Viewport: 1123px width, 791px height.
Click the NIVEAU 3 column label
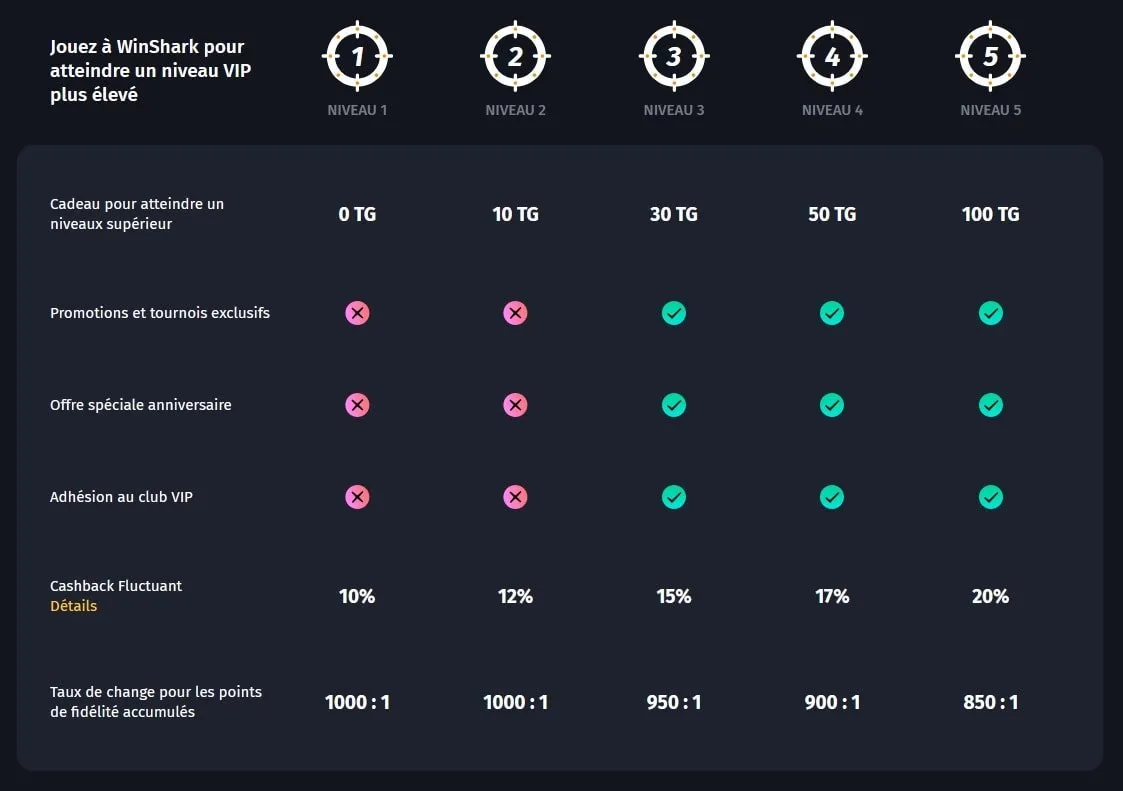673,110
